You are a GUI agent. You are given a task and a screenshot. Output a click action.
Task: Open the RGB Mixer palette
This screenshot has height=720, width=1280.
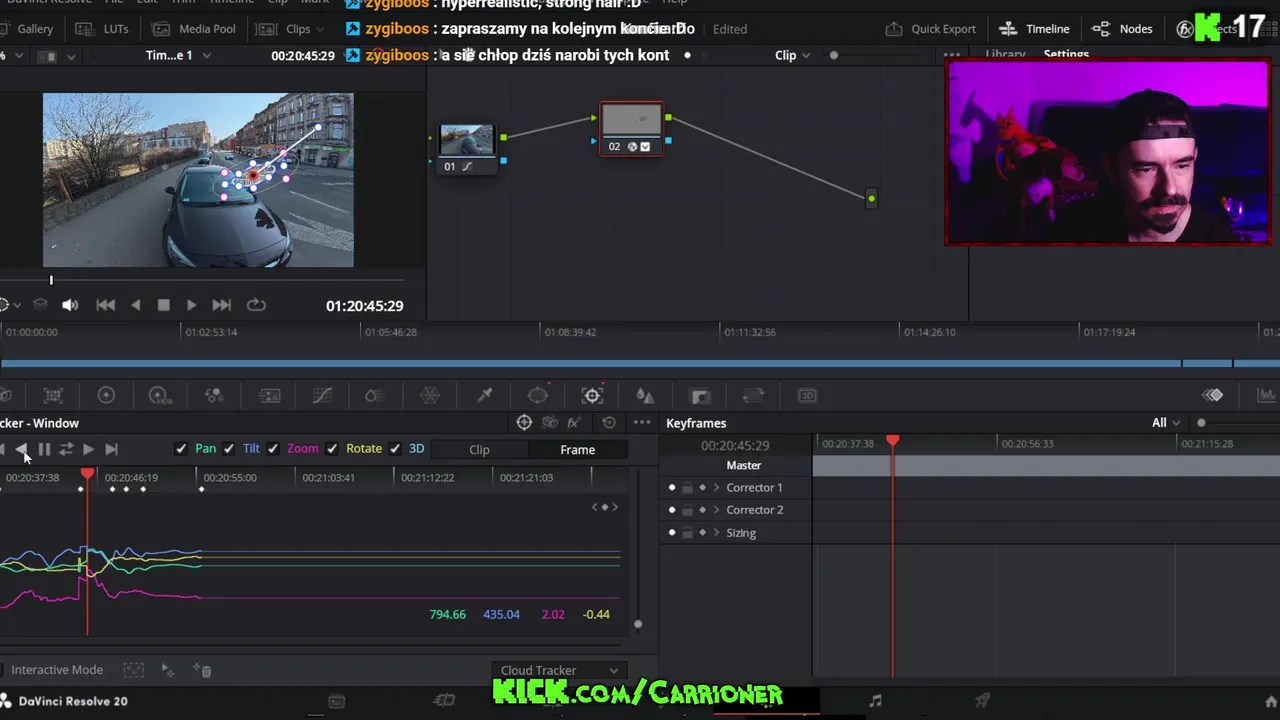pyautogui.click(x=213, y=396)
